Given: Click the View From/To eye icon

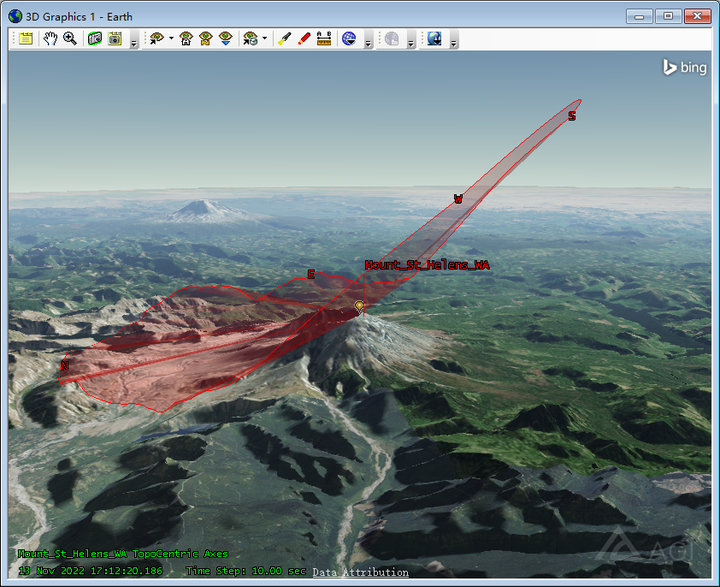Looking at the screenshot, I should pyautogui.click(x=157, y=39).
